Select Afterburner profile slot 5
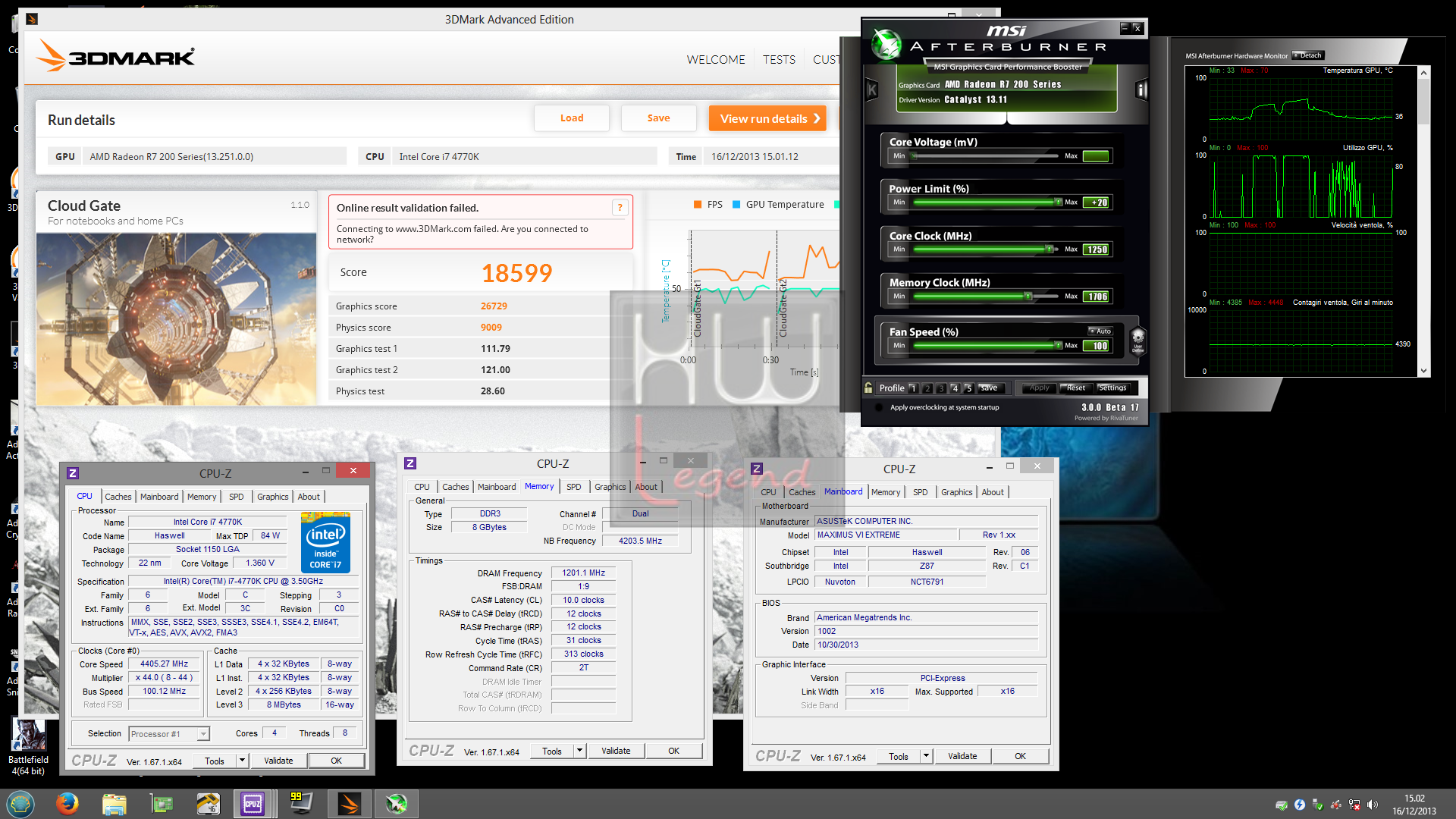Image resolution: width=1456 pixels, height=819 pixels. coord(968,388)
